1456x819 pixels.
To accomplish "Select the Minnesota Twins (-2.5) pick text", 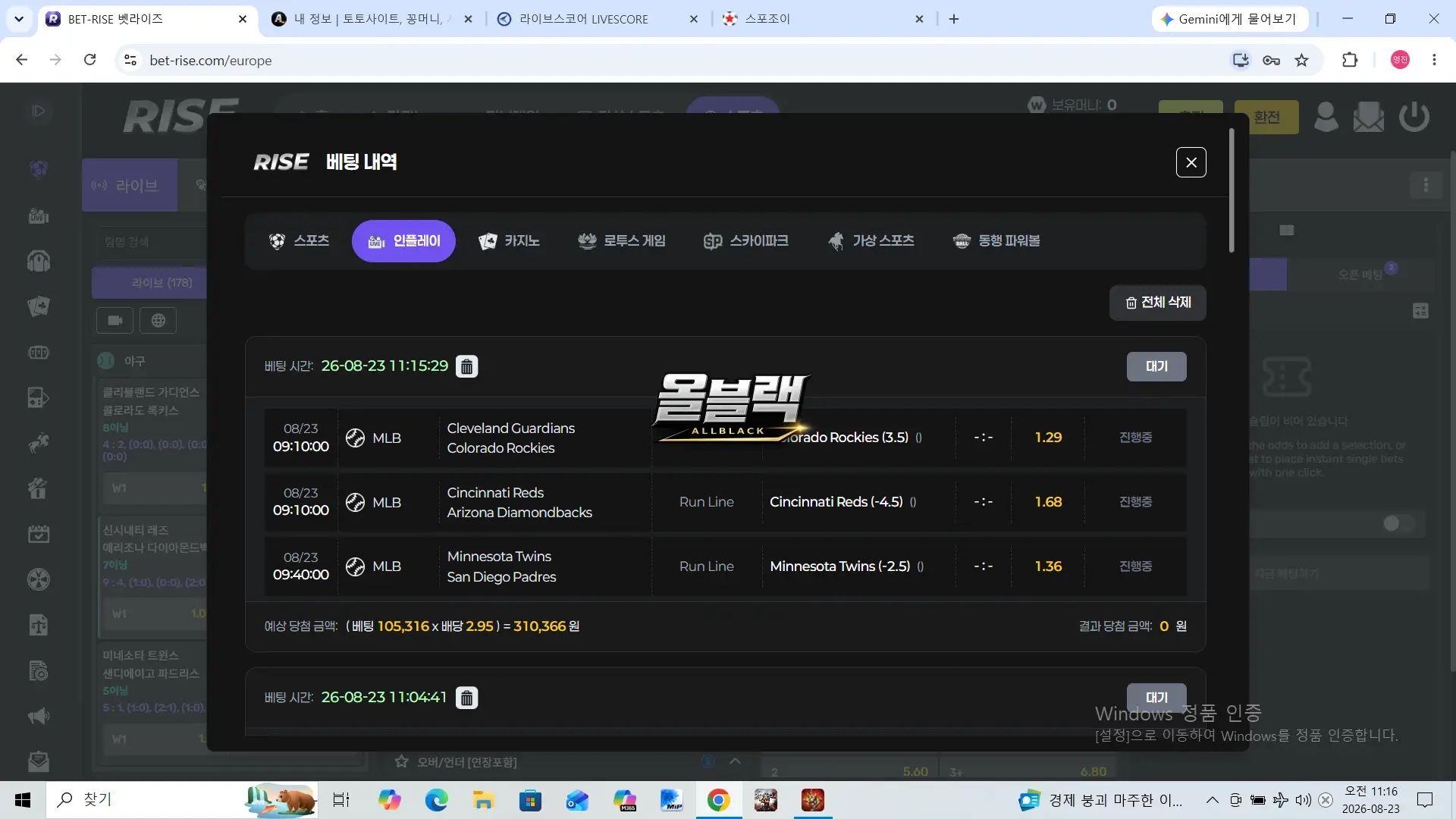I will click(840, 566).
